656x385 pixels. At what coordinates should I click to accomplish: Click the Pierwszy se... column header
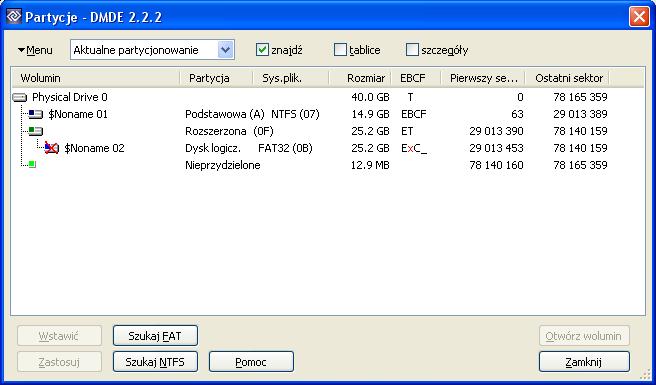[483, 78]
